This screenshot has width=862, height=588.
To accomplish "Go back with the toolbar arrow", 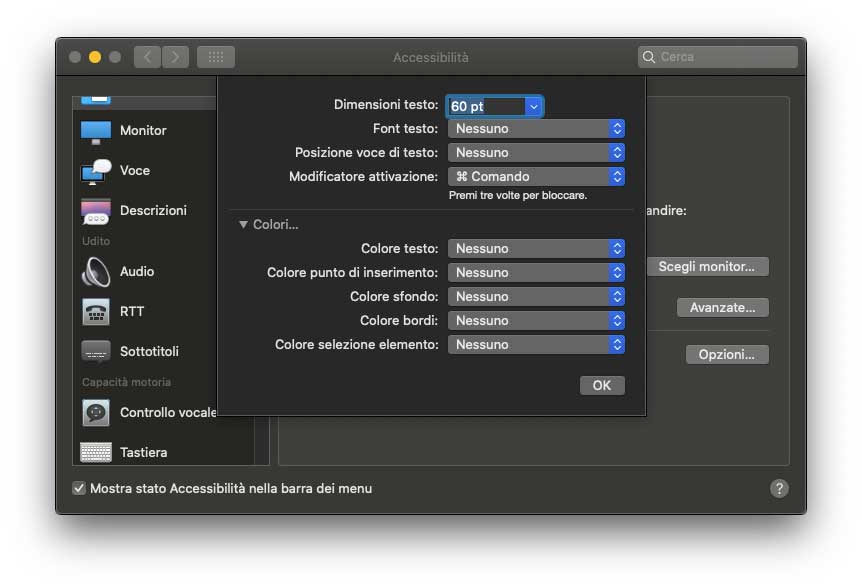I will (x=147, y=57).
